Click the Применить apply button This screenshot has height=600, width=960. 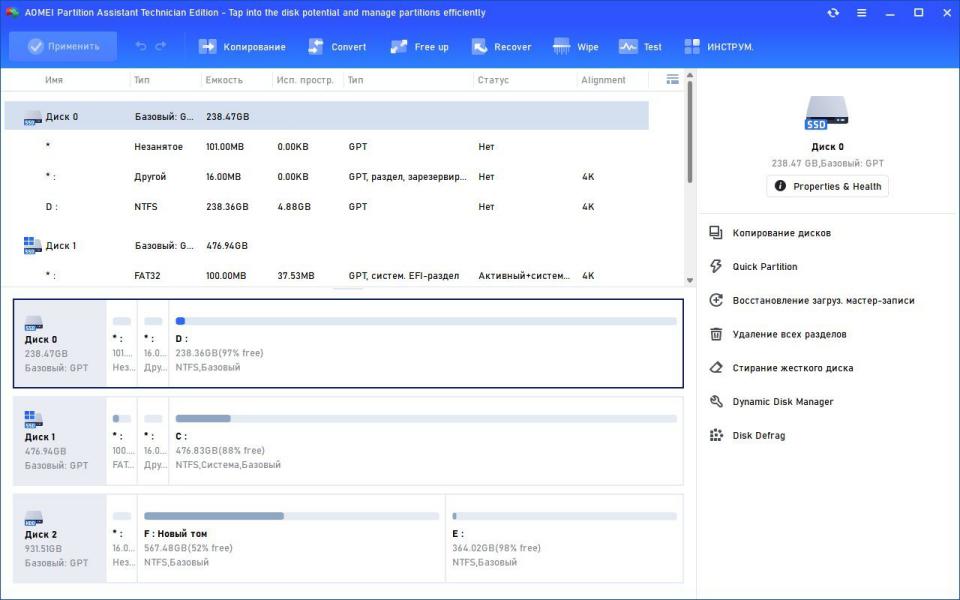click(63, 46)
